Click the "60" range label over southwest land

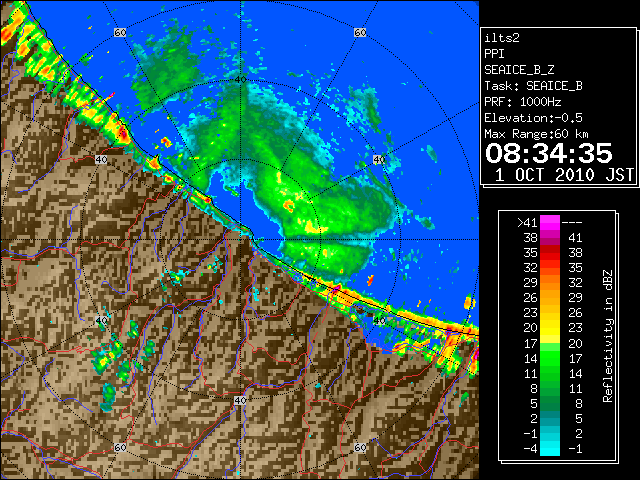click(x=120, y=448)
